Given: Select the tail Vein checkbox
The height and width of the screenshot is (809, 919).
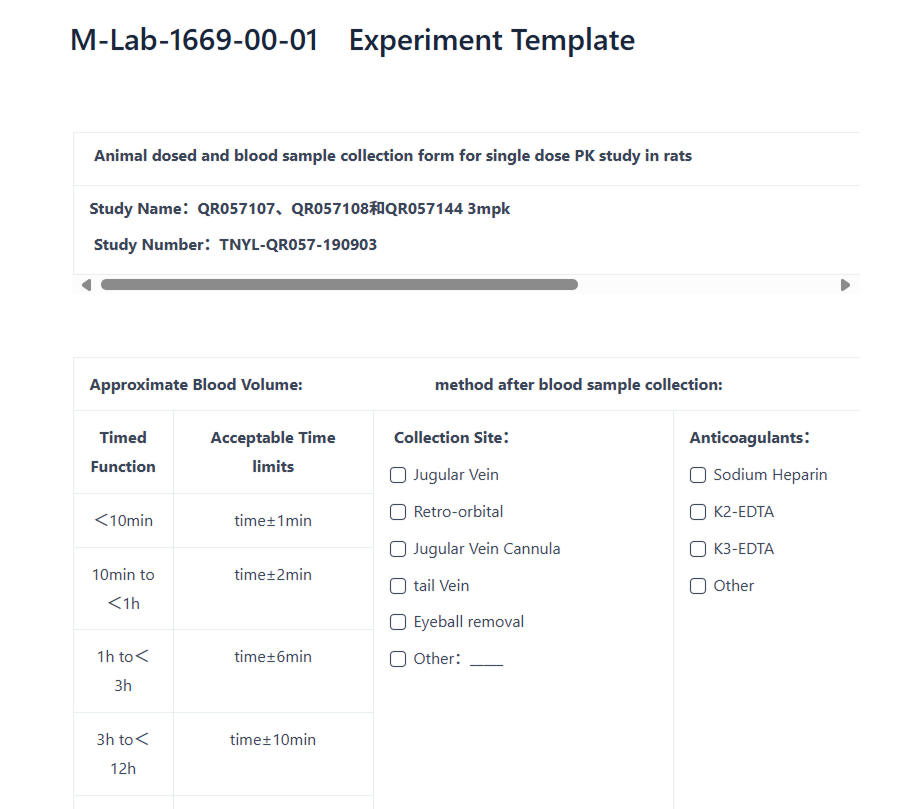Looking at the screenshot, I should point(398,586).
